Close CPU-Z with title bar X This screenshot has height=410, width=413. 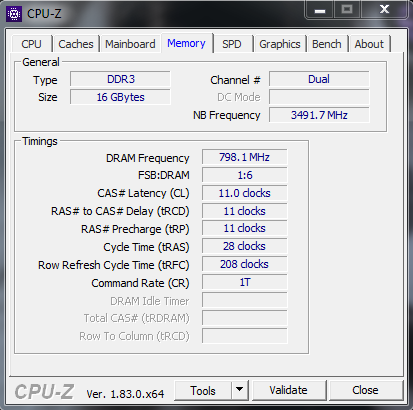(x=384, y=9)
